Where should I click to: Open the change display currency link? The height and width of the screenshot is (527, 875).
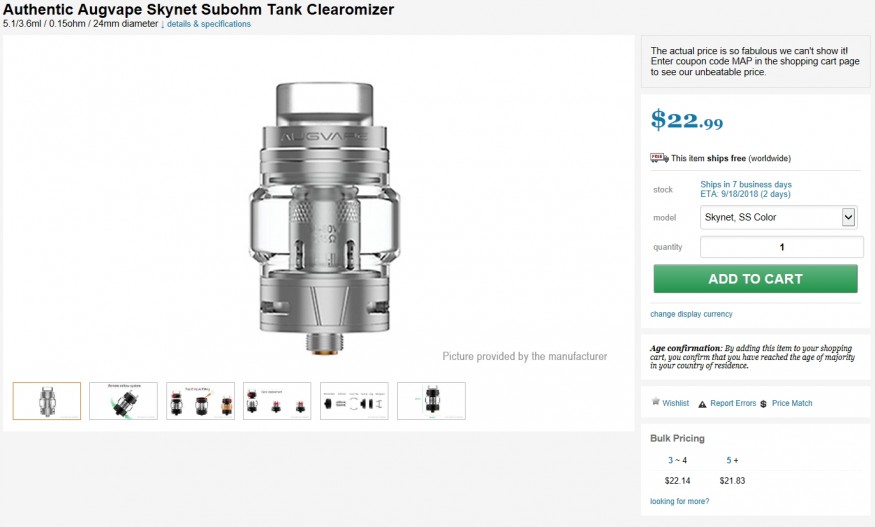[691, 314]
